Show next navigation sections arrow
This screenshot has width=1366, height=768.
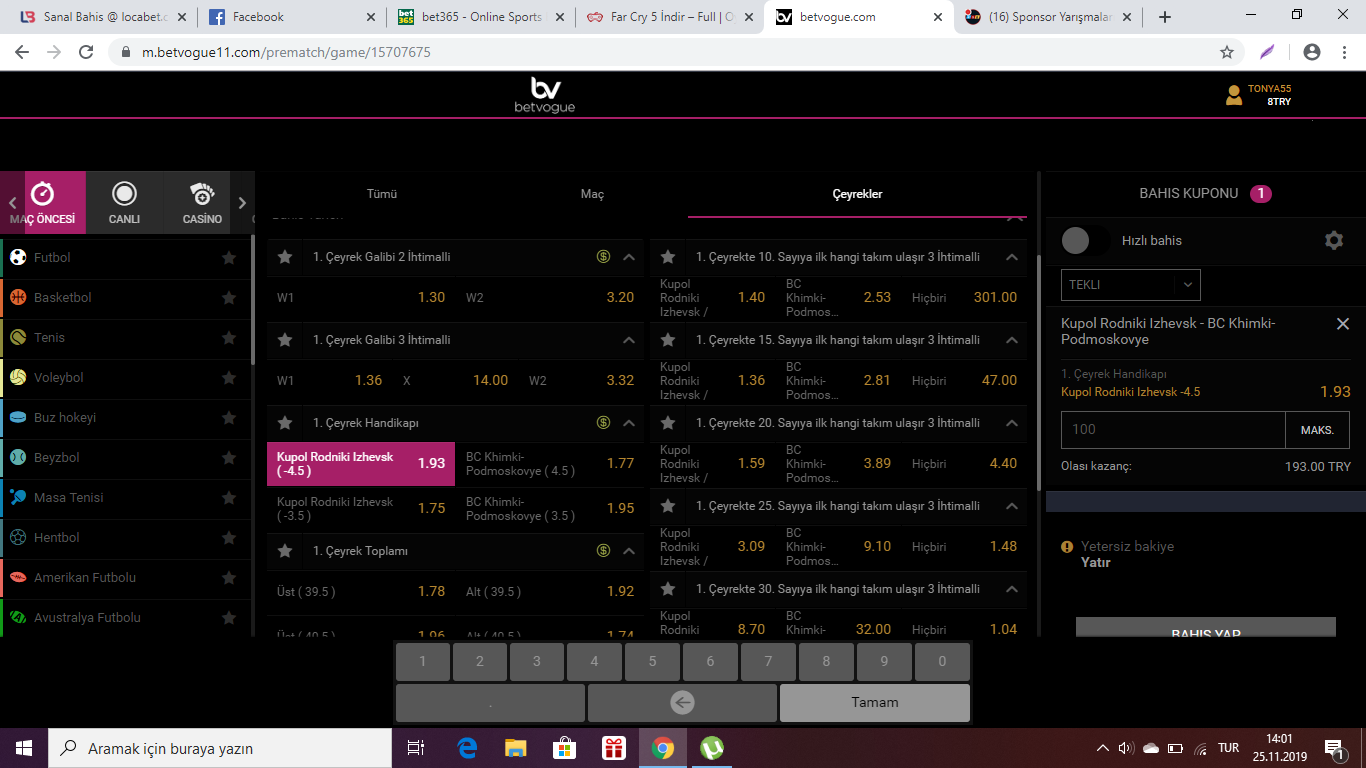coord(242,203)
